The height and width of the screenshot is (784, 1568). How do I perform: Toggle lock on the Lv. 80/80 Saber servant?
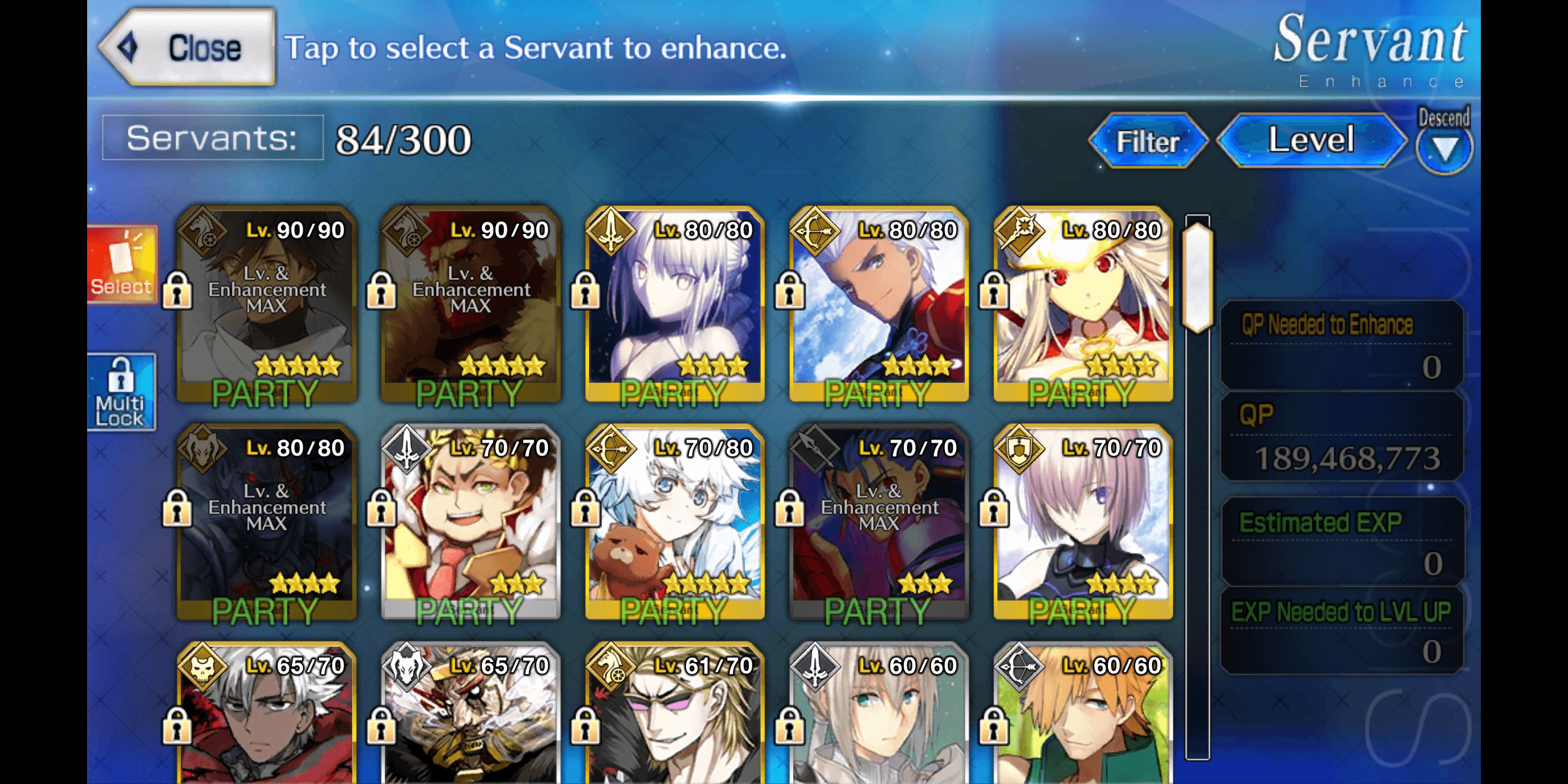click(x=585, y=290)
